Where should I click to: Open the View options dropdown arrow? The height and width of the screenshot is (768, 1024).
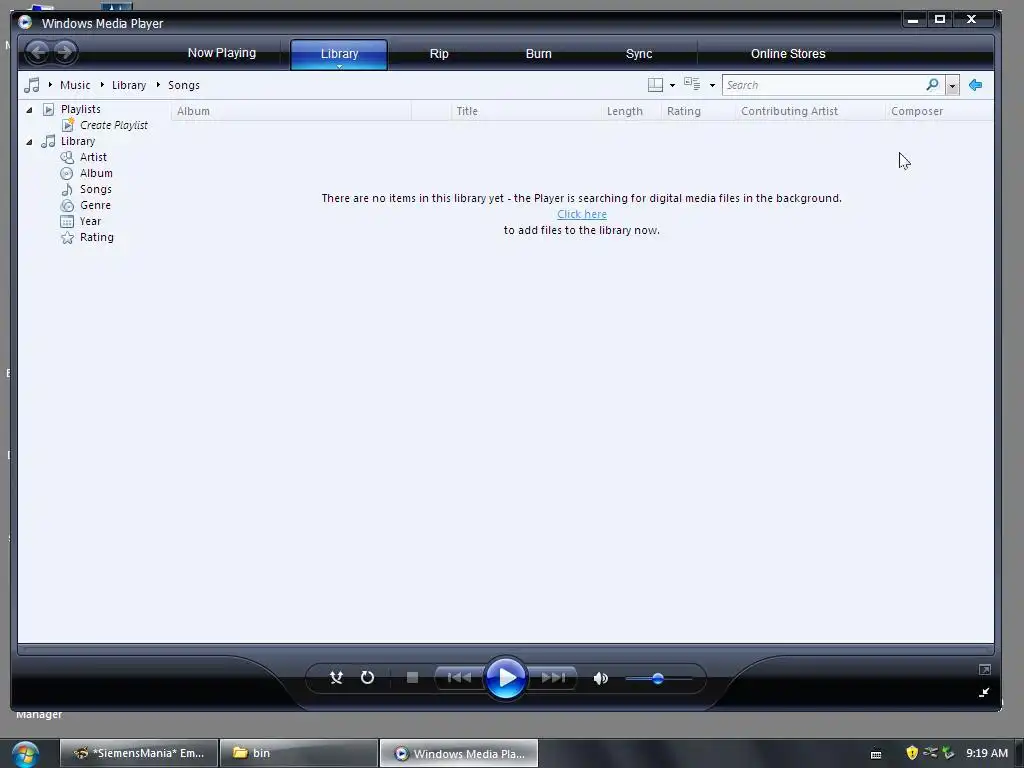(x=712, y=86)
